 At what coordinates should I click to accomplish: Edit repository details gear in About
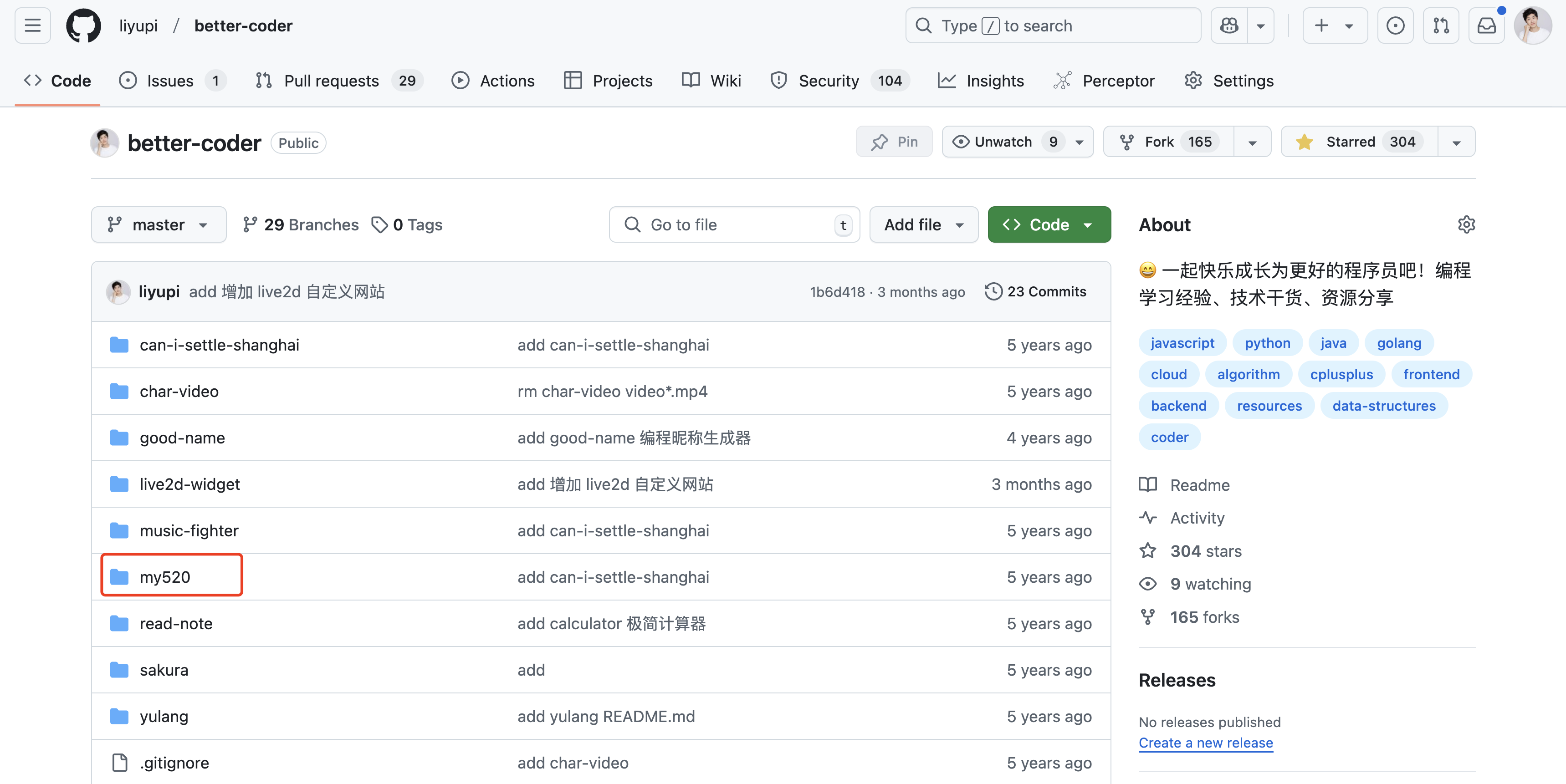(x=1466, y=224)
